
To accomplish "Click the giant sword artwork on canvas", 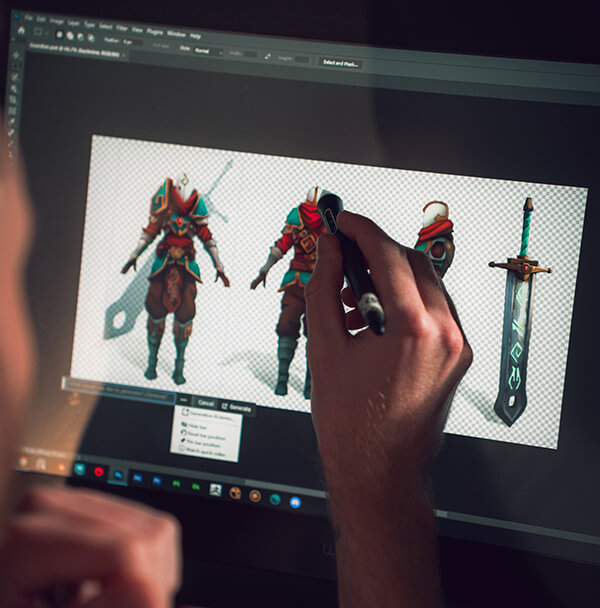I will coord(519,313).
